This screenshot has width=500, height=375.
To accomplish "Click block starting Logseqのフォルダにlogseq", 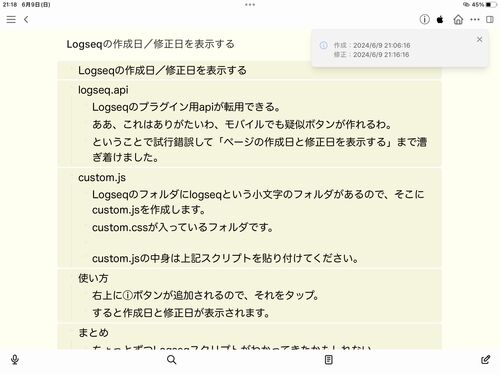I will pyautogui.click(x=258, y=202).
